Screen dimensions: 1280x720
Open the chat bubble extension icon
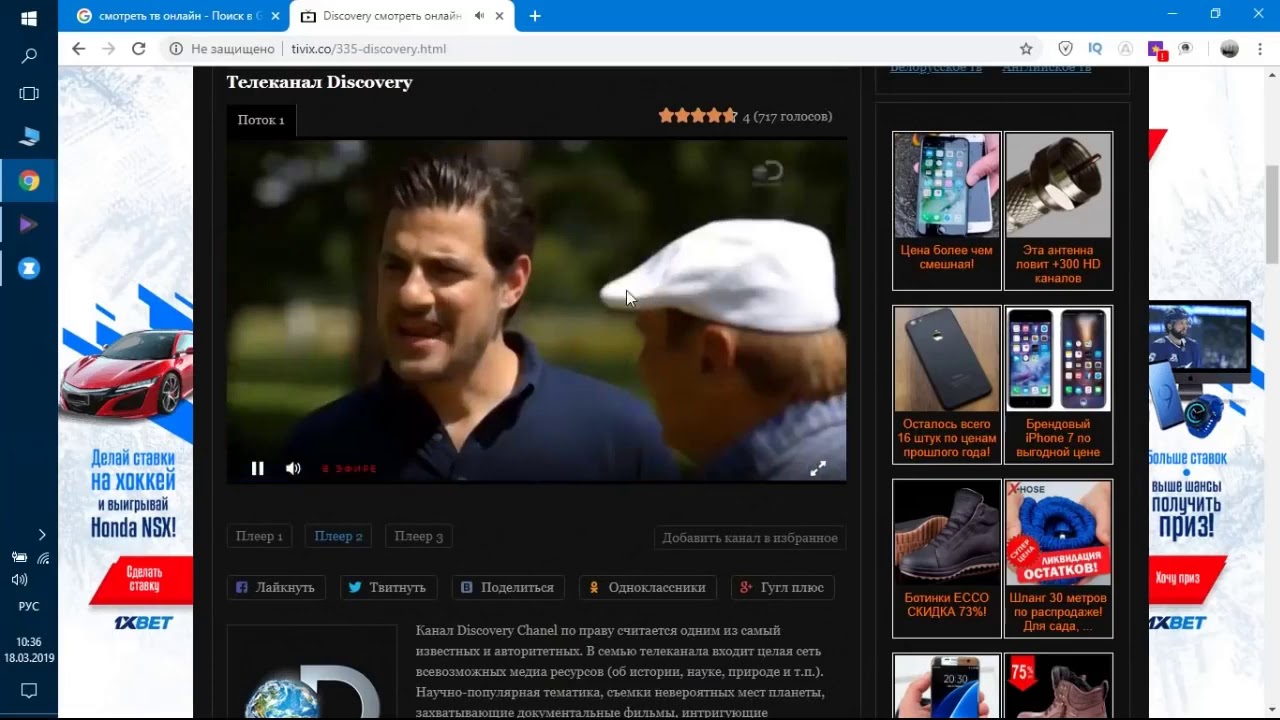point(1185,48)
